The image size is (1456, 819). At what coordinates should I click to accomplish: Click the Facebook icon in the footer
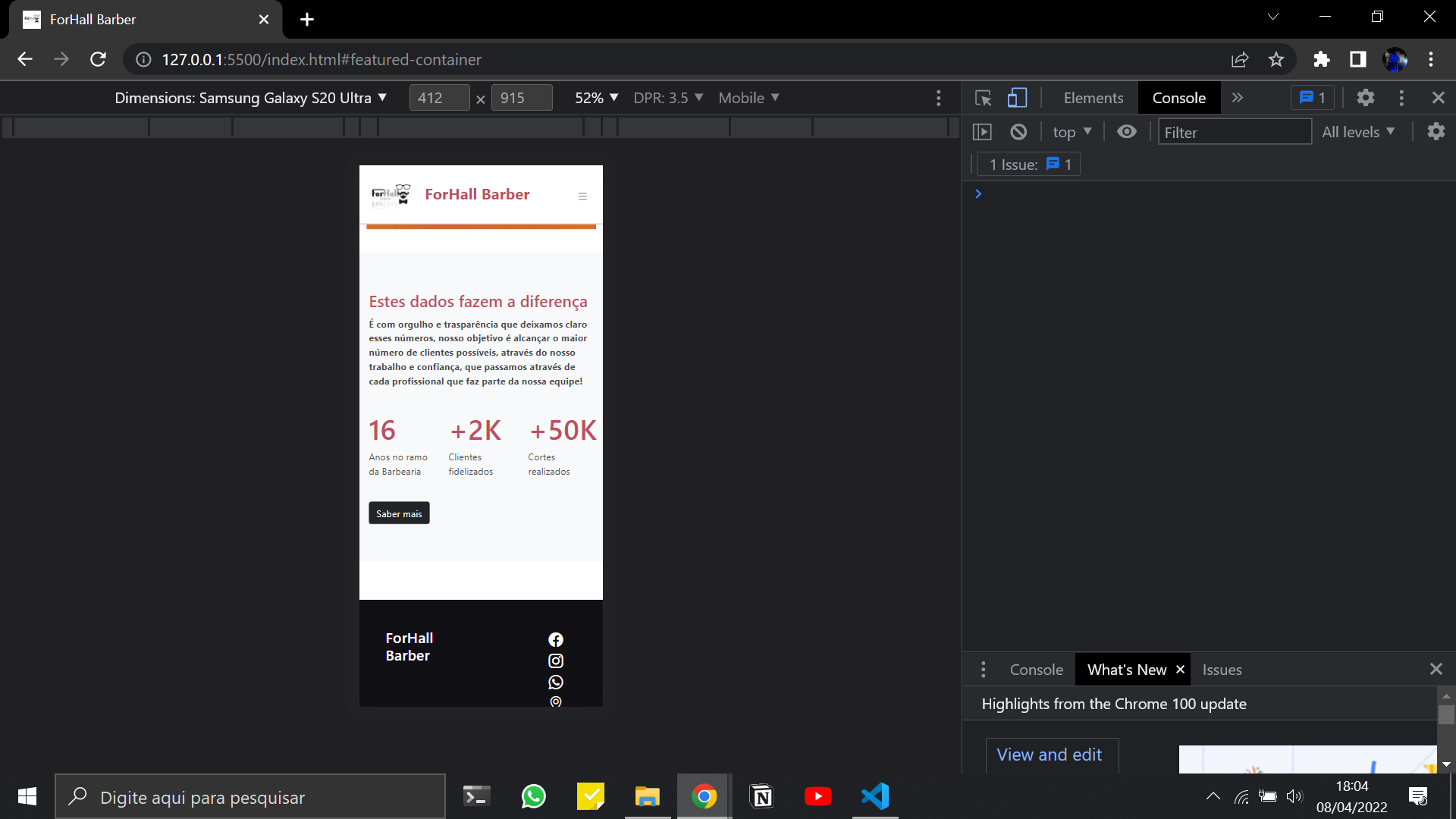(556, 639)
